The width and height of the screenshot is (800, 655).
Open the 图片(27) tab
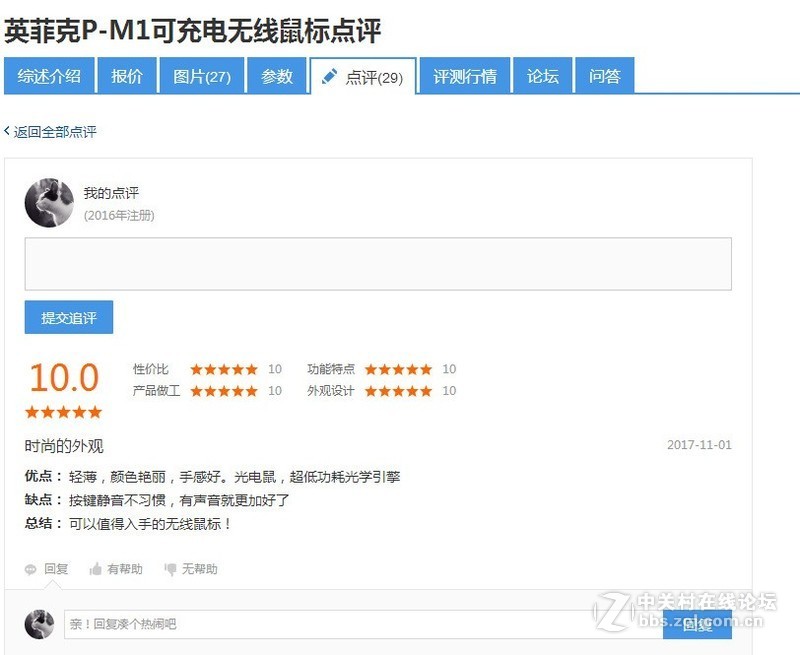202,76
